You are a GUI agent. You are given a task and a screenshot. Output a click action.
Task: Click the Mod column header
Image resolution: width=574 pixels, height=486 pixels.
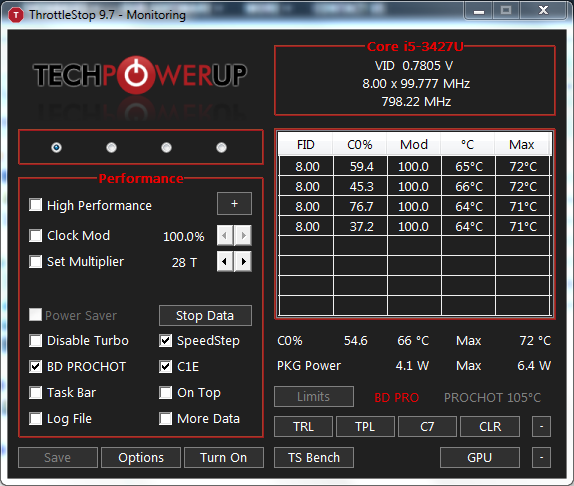coord(414,144)
